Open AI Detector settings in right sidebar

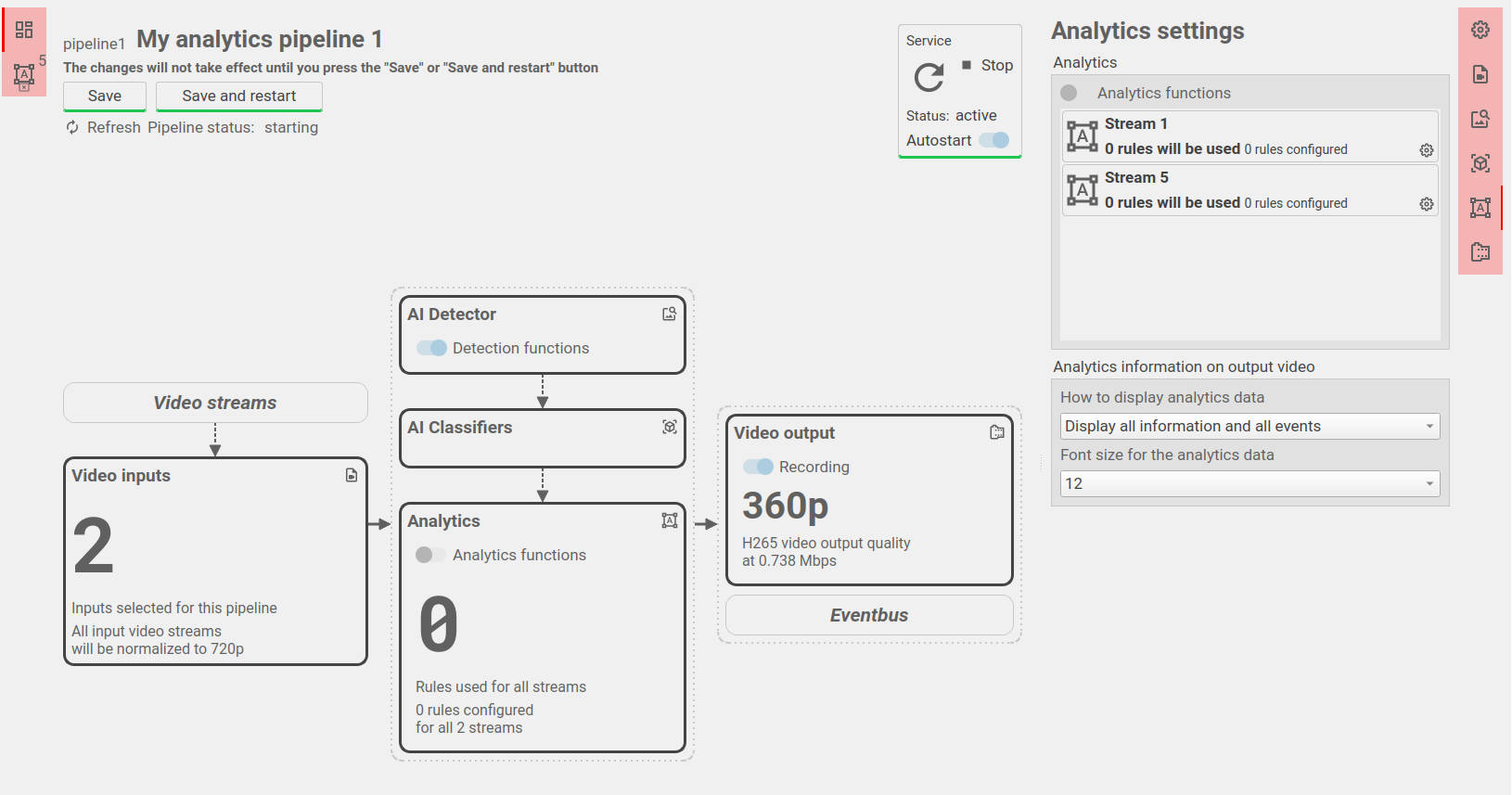[1480, 119]
